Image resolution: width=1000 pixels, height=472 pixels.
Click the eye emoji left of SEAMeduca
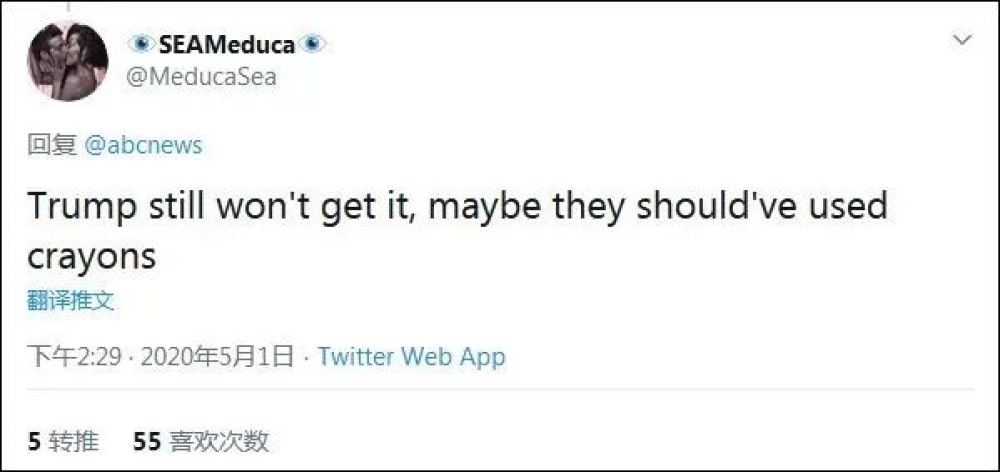140,45
